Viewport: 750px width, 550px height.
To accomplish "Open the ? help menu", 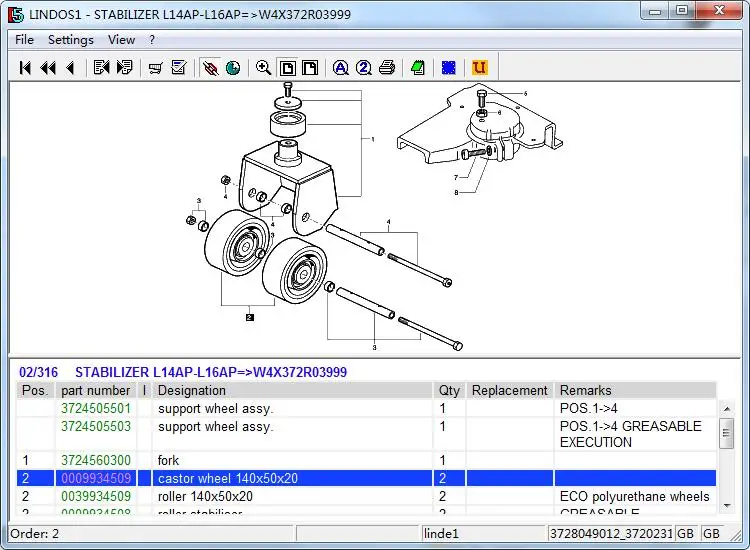I will (152, 40).
